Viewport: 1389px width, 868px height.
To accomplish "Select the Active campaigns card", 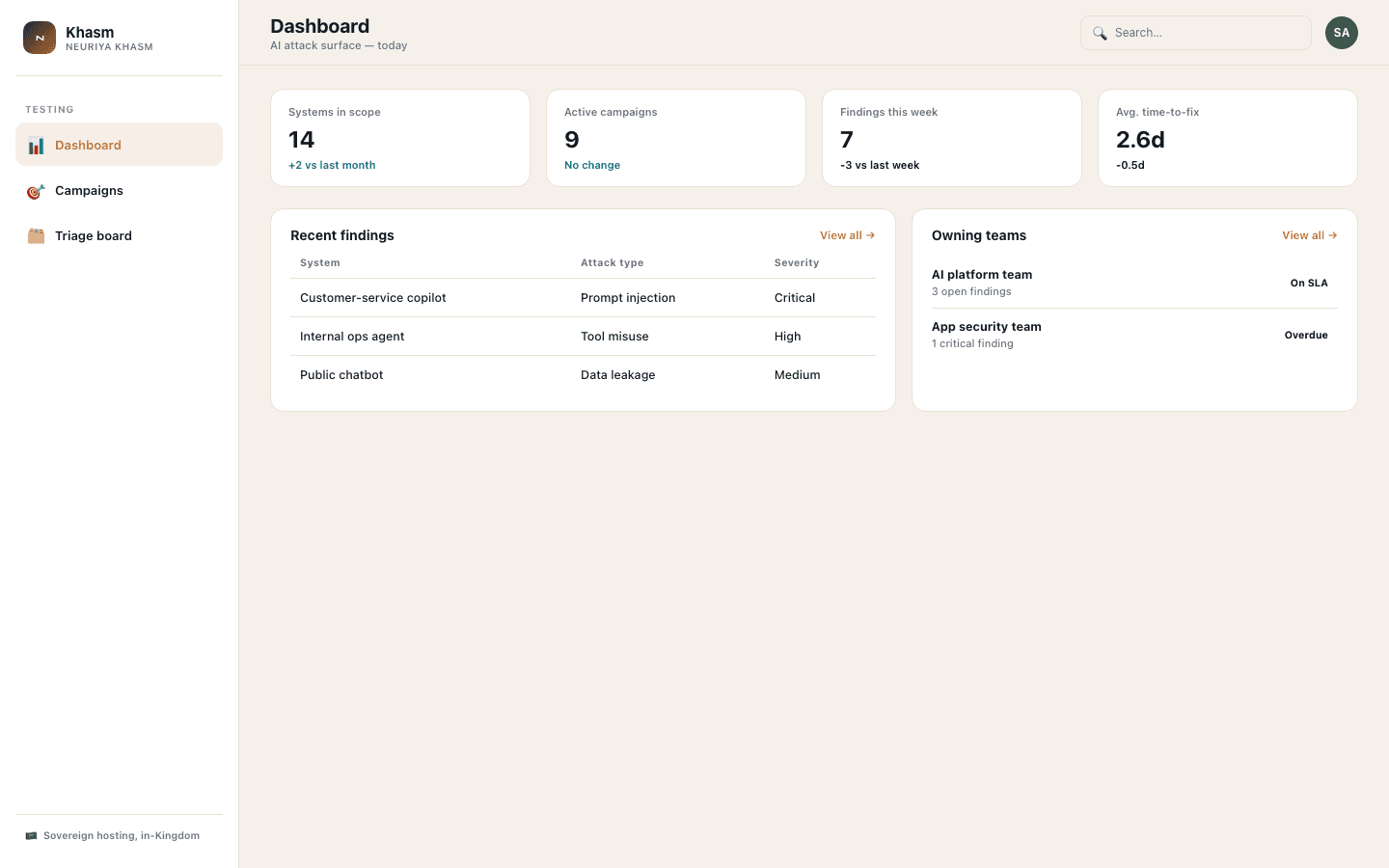I will 676,138.
